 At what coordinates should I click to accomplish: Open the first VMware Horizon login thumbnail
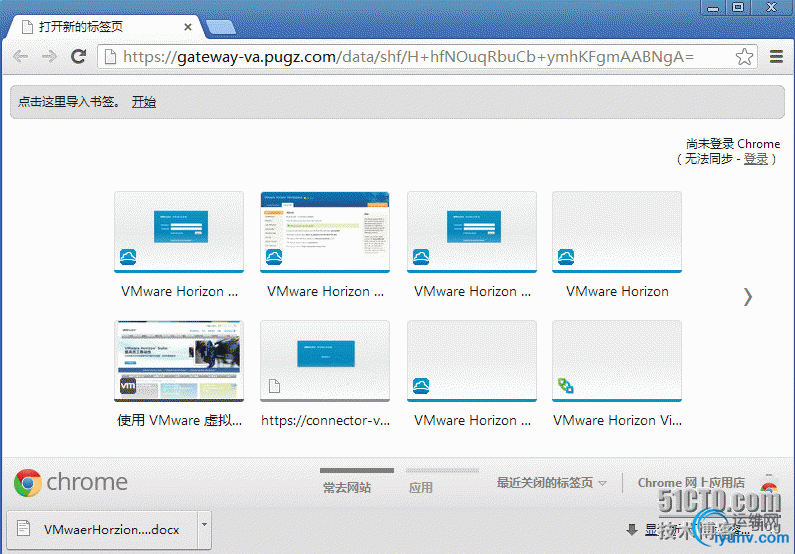pyautogui.click(x=179, y=232)
